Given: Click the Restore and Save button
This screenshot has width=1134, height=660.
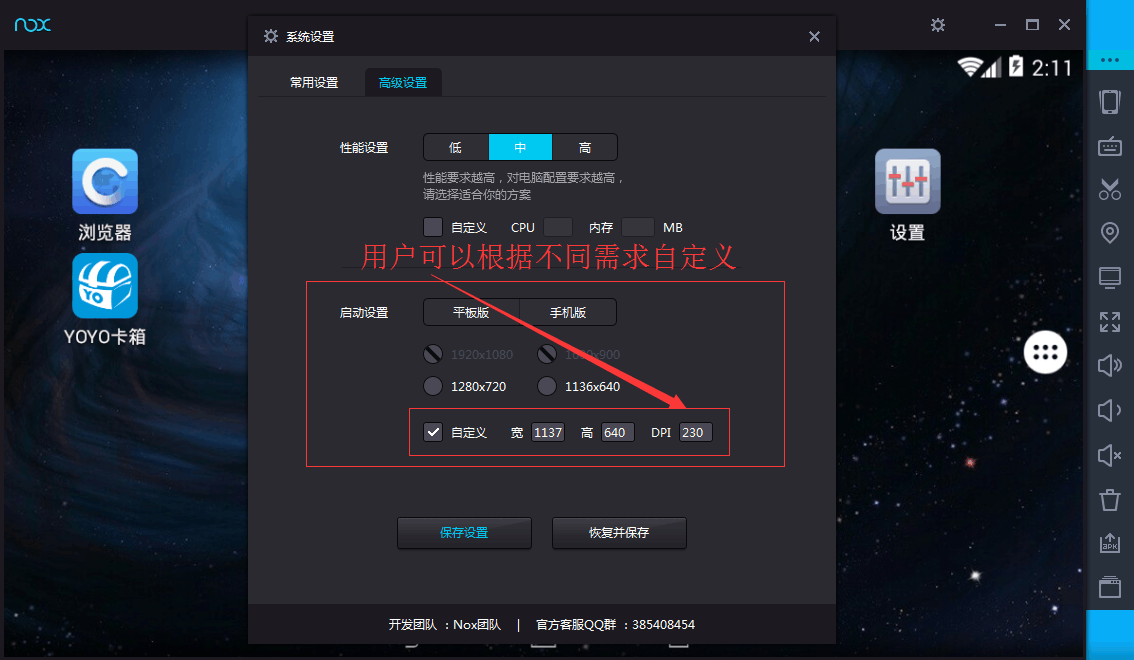Looking at the screenshot, I should [x=619, y=533].
